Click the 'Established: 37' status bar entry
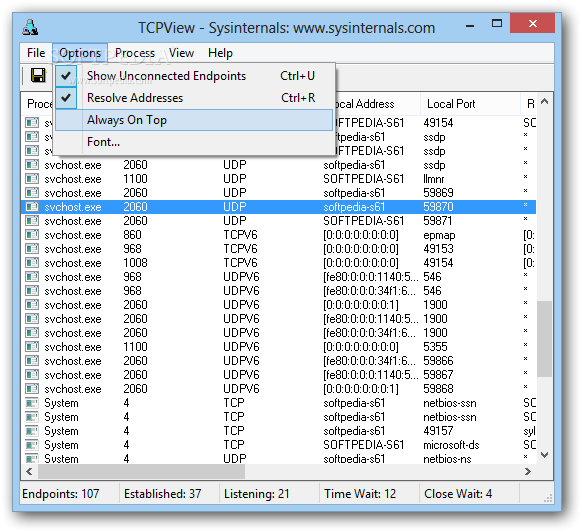 (x=163, y=494)
